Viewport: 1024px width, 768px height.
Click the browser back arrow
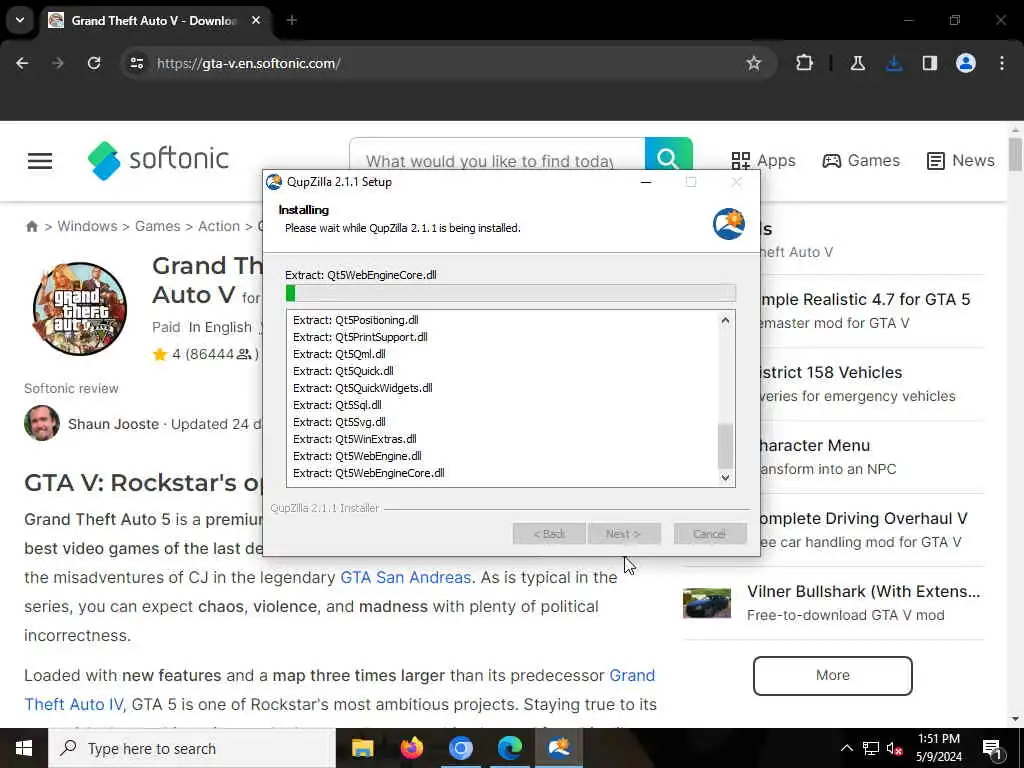(x=22, y=63)
